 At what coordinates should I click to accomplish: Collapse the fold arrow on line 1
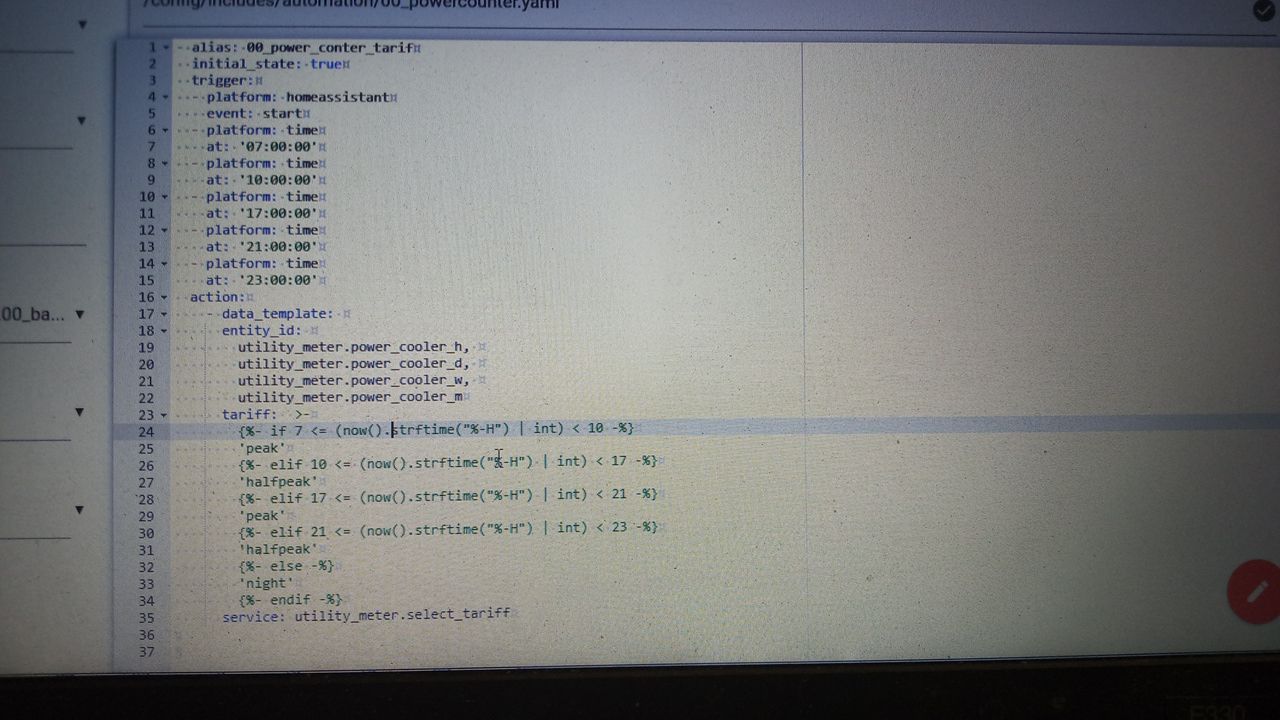pos(166,47)
